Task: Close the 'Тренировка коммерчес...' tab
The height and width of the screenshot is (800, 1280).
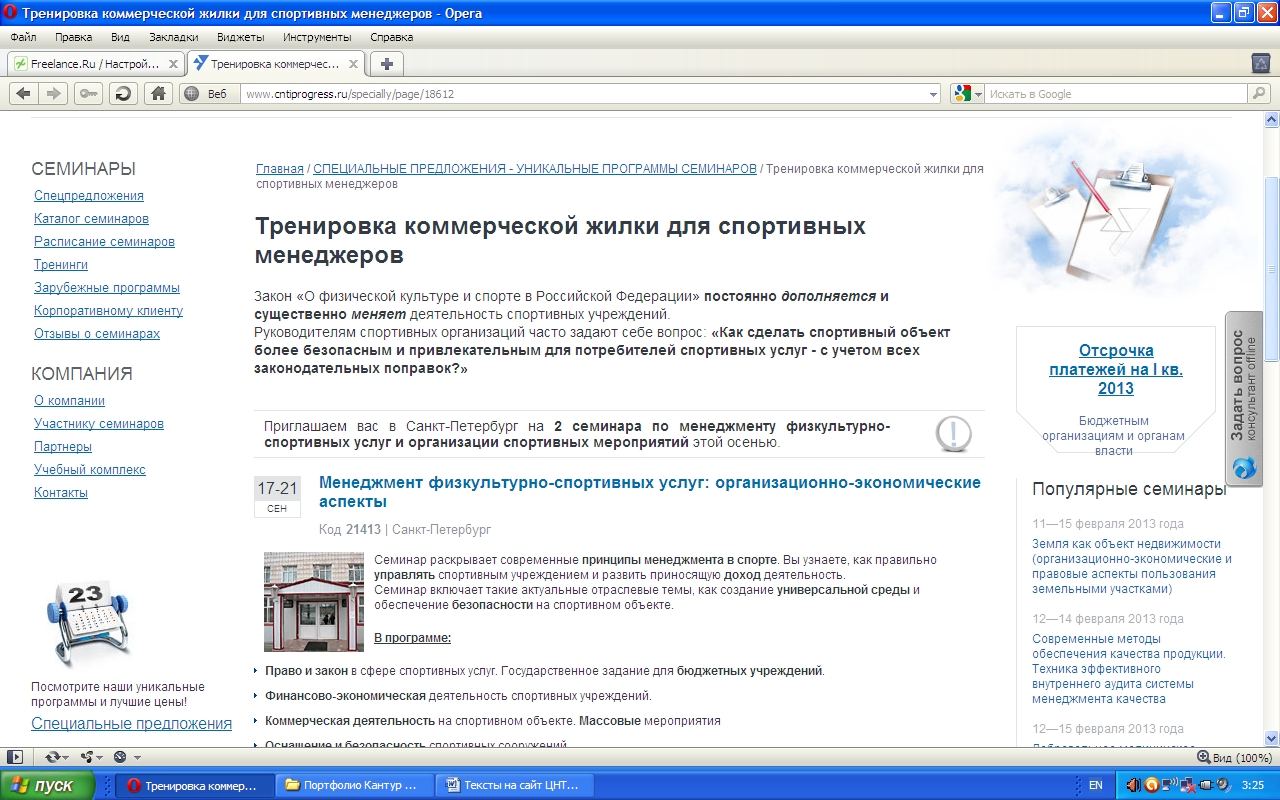Action: [353, 64]
